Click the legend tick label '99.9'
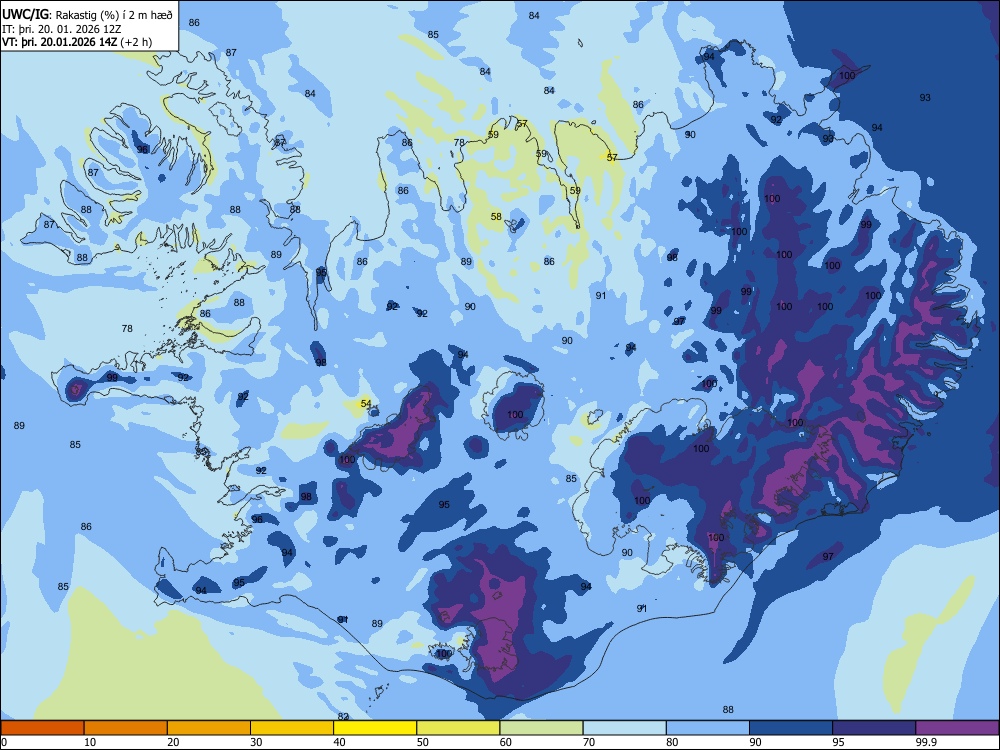The height and width of the screenshot is (750, 1000). tap(926, 742)
